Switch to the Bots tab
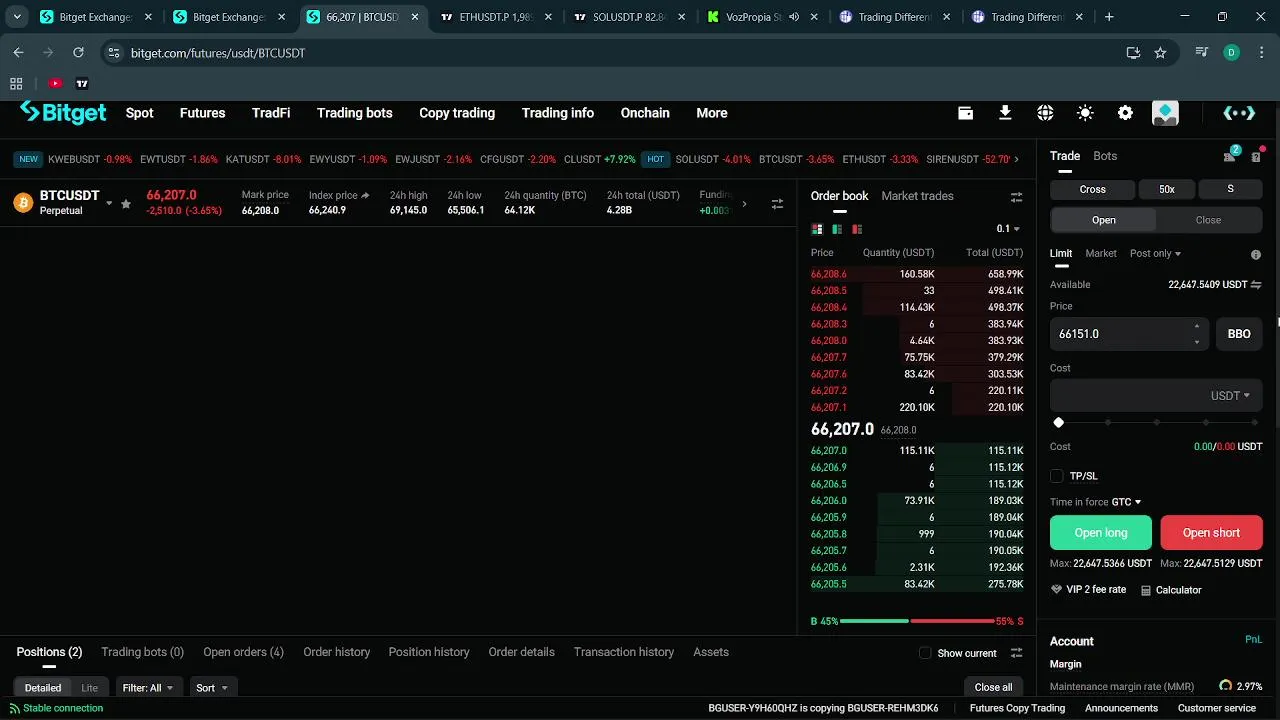Screen dimensions: 1280x720 point(1105,156)
